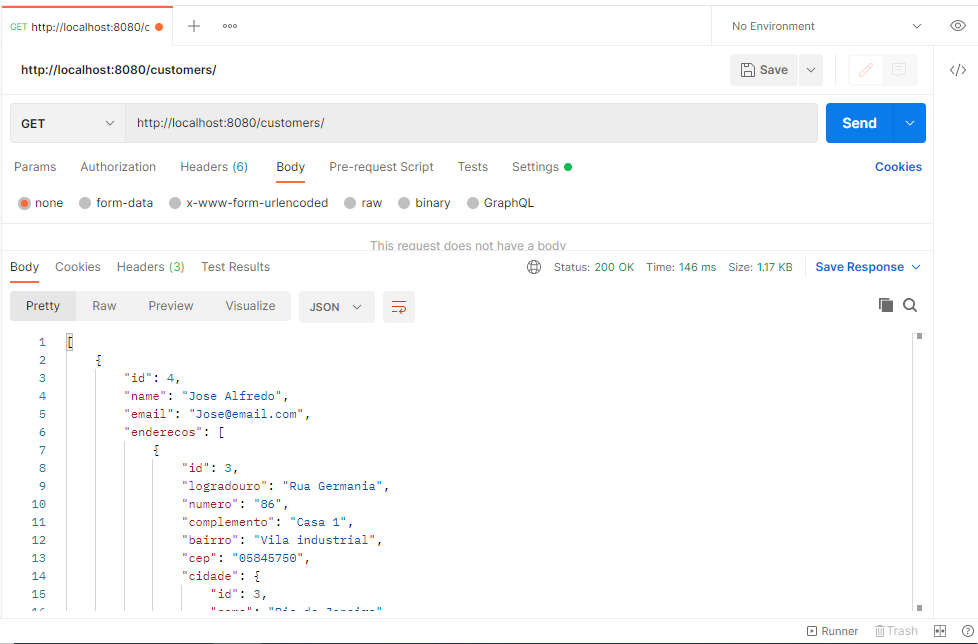Open the Tests tab

point(473,167)
